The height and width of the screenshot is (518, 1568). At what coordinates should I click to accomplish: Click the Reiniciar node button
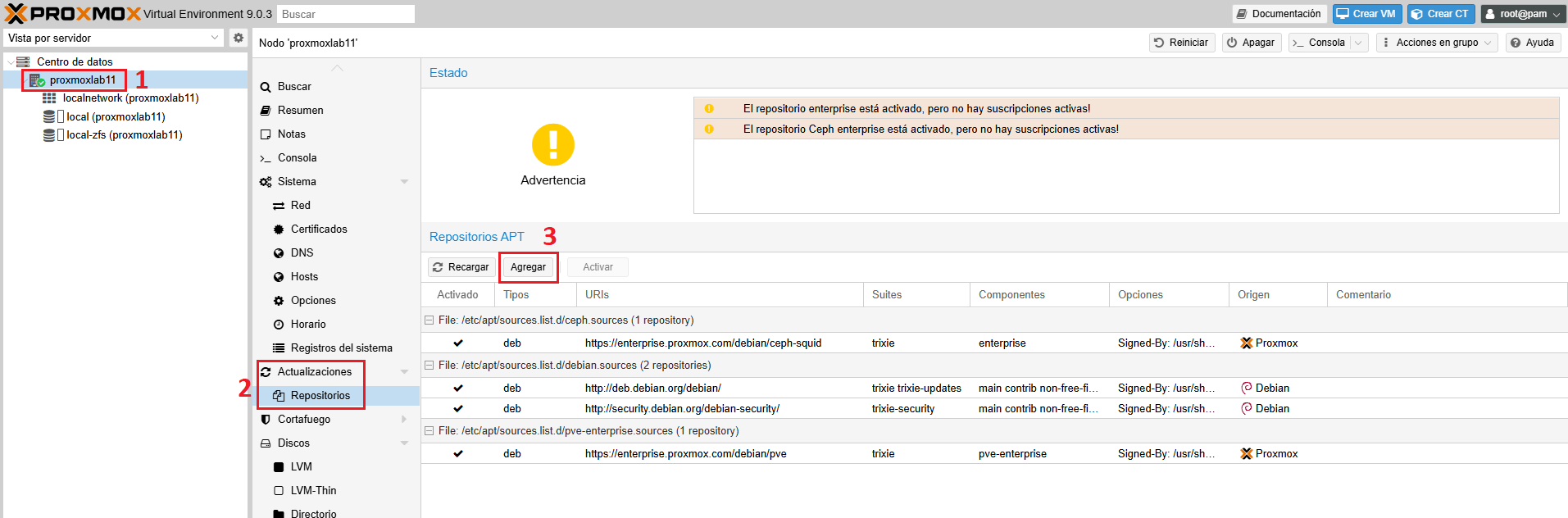(x=1182, y=43)
